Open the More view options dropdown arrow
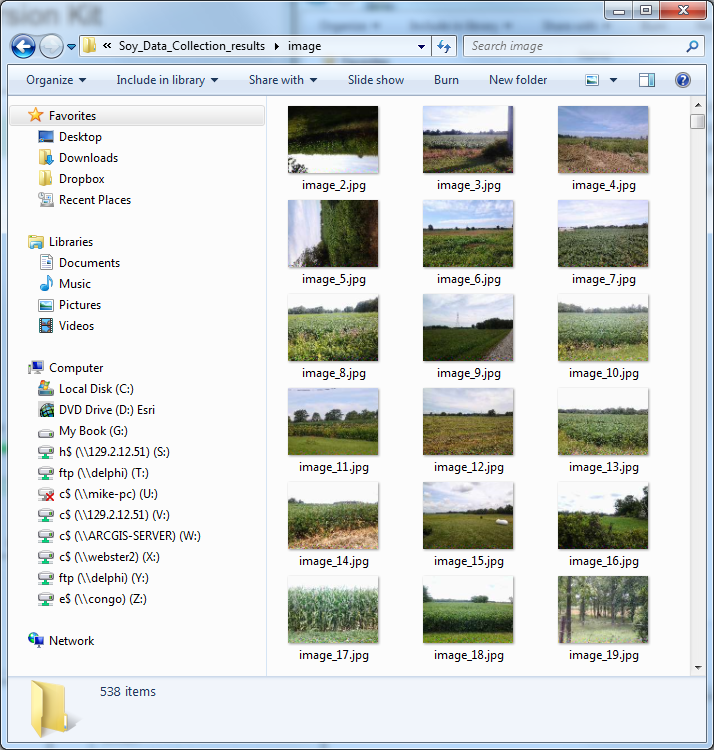714x750 pixels. [x=613, y=80]
